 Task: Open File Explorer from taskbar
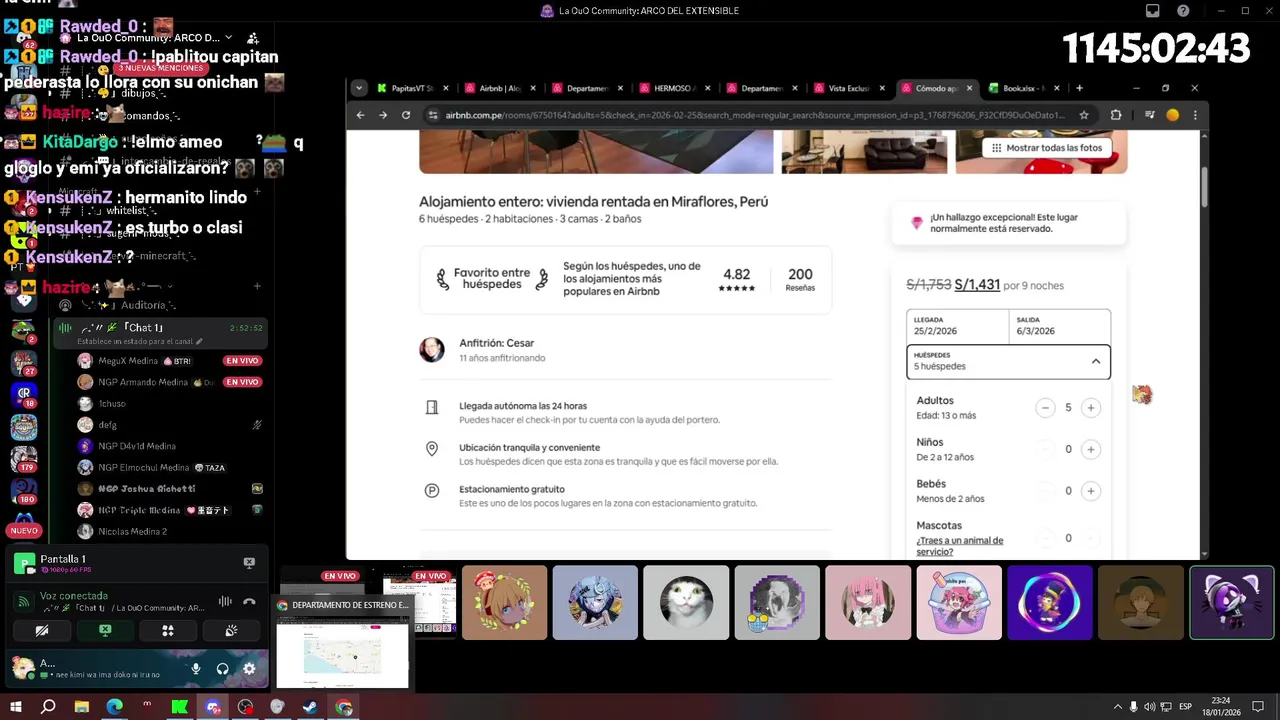[x=81, y=707]
